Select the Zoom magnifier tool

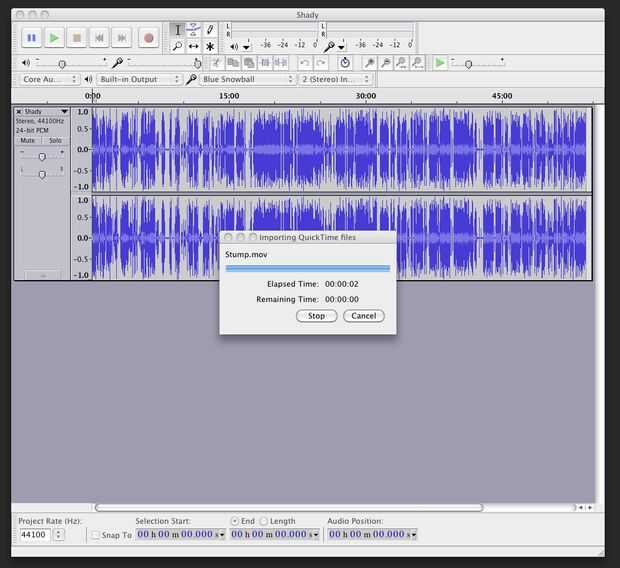pos(178,46)
